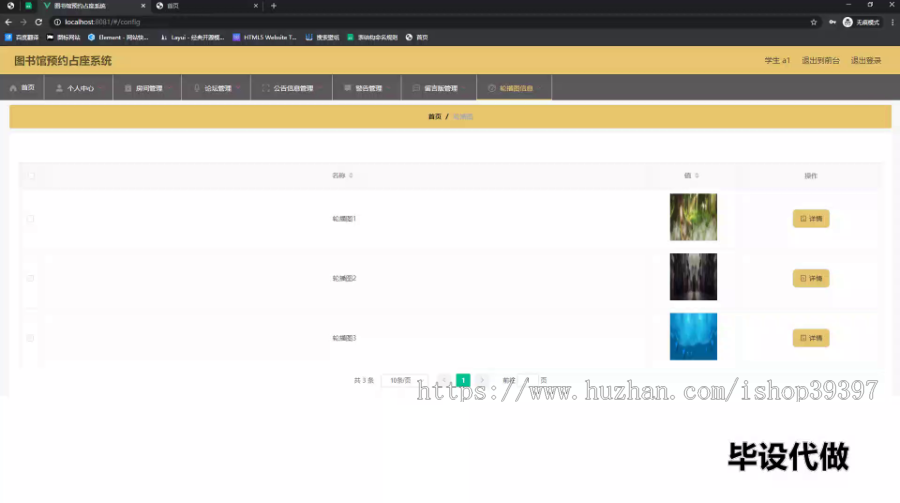Open the 轮播图3 blue underwater thumbnail

coord(693,336)
